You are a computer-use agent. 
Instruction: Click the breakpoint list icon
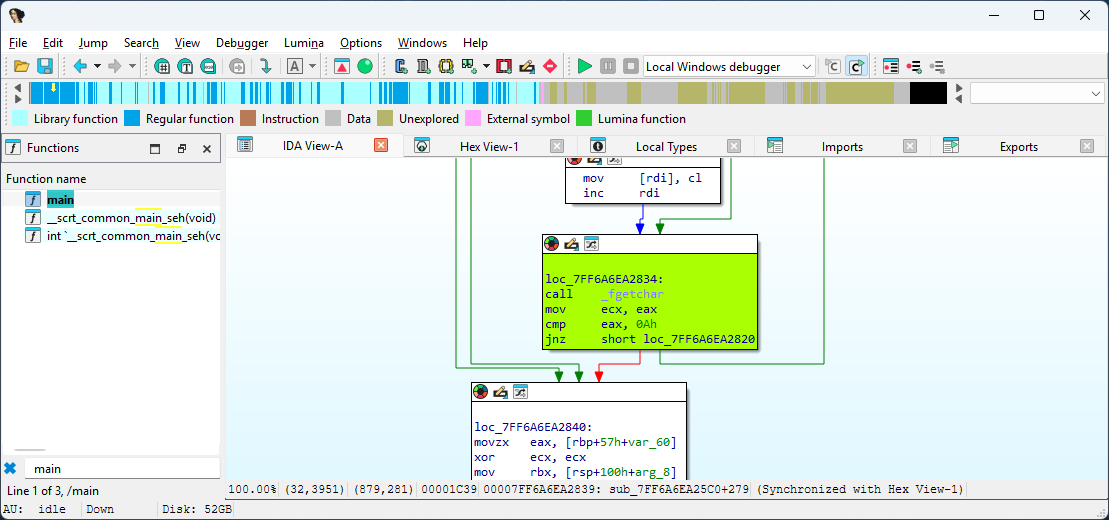(x=890, y=66)
